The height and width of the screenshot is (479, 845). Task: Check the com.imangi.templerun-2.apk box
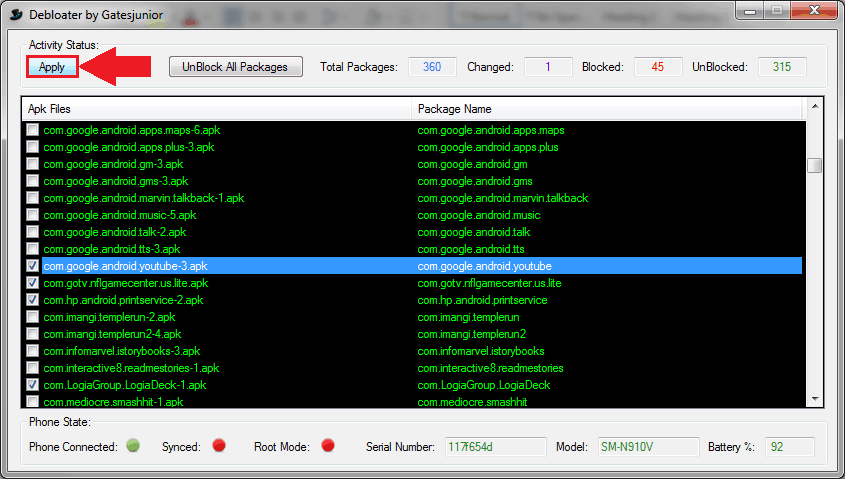pos(33,317)
